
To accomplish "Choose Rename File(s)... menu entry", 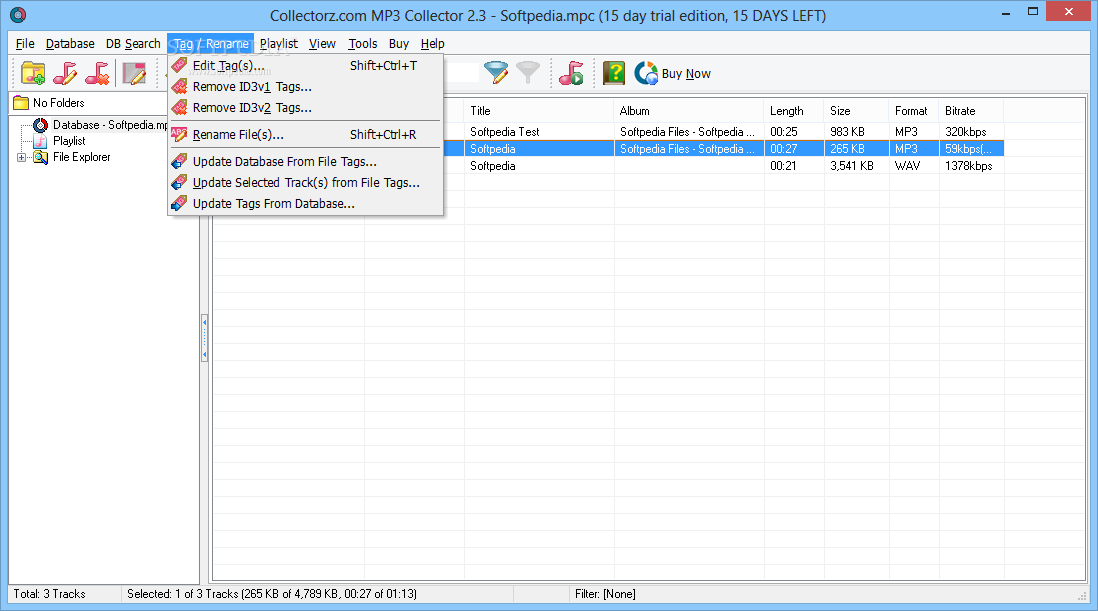I will pos(305,134).
